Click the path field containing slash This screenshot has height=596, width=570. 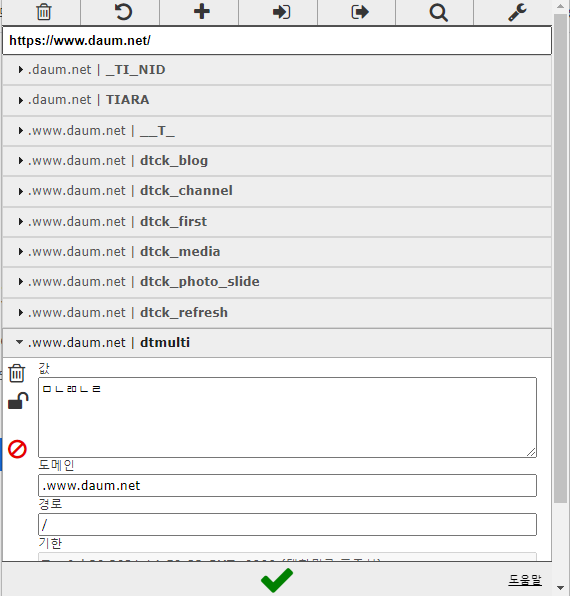[287, 525]
